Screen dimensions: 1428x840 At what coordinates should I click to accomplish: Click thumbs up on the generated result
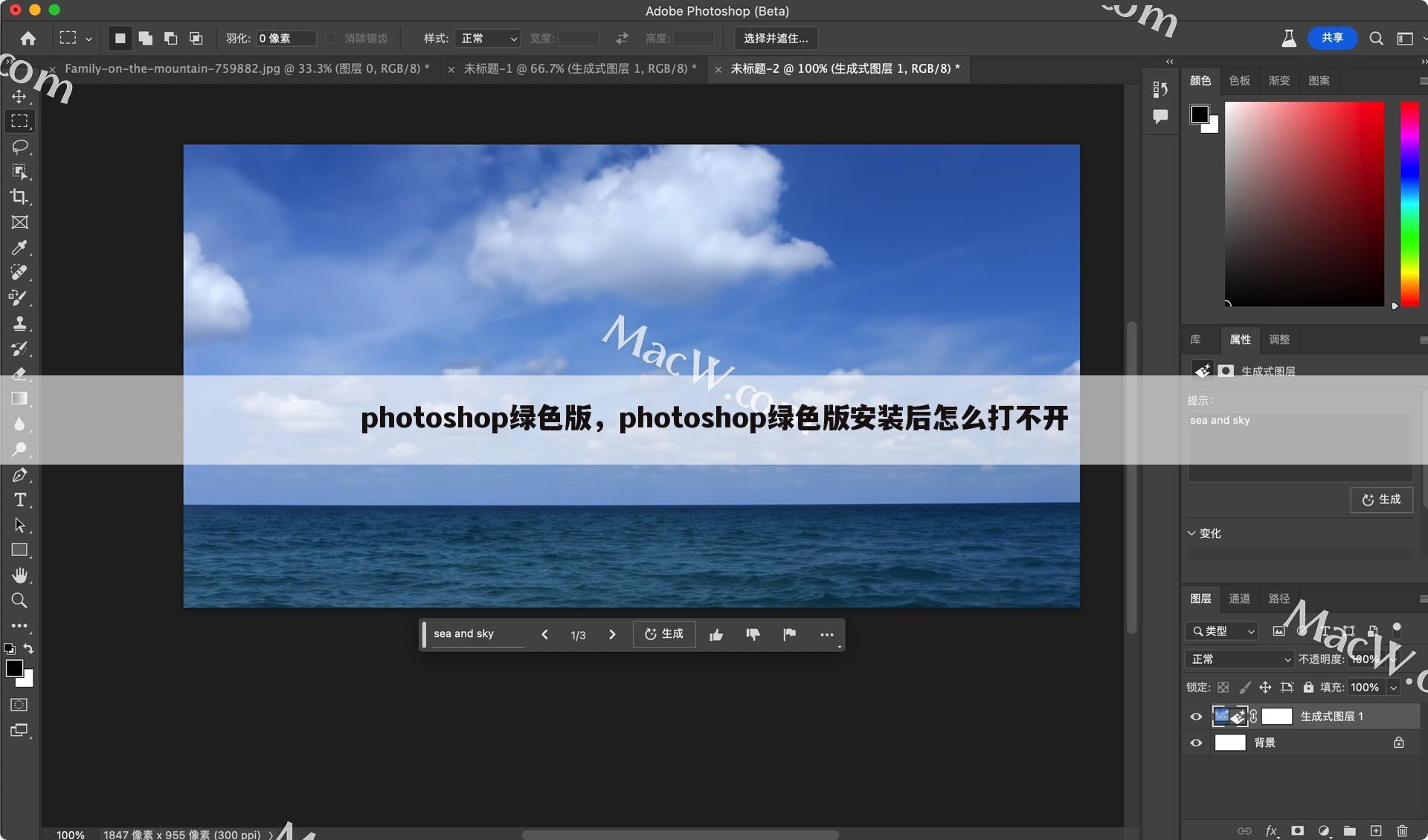(716, 634)
